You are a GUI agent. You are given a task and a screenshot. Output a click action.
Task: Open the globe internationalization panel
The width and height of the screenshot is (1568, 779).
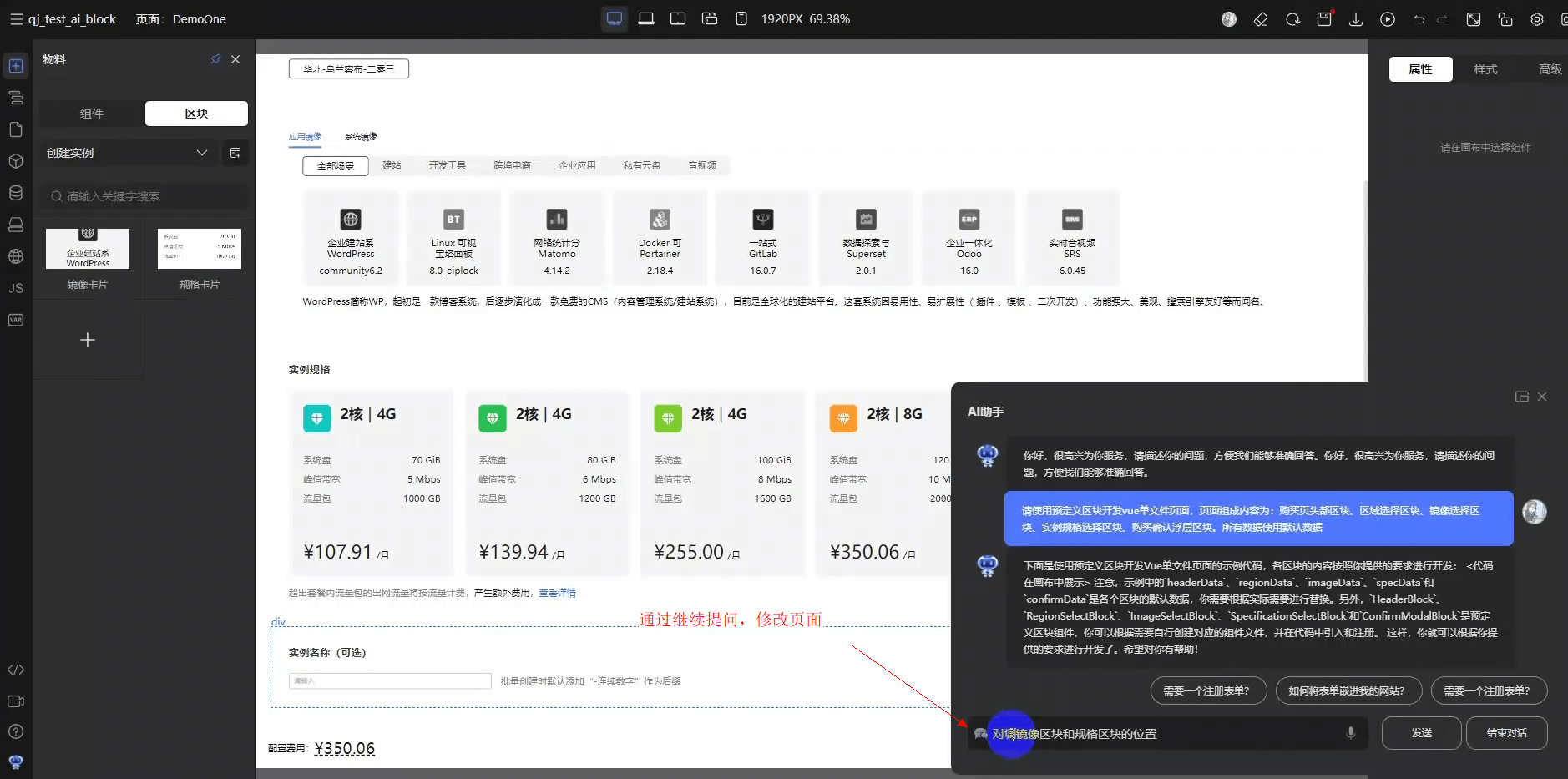pyautogui.click(x=15, y=256)
